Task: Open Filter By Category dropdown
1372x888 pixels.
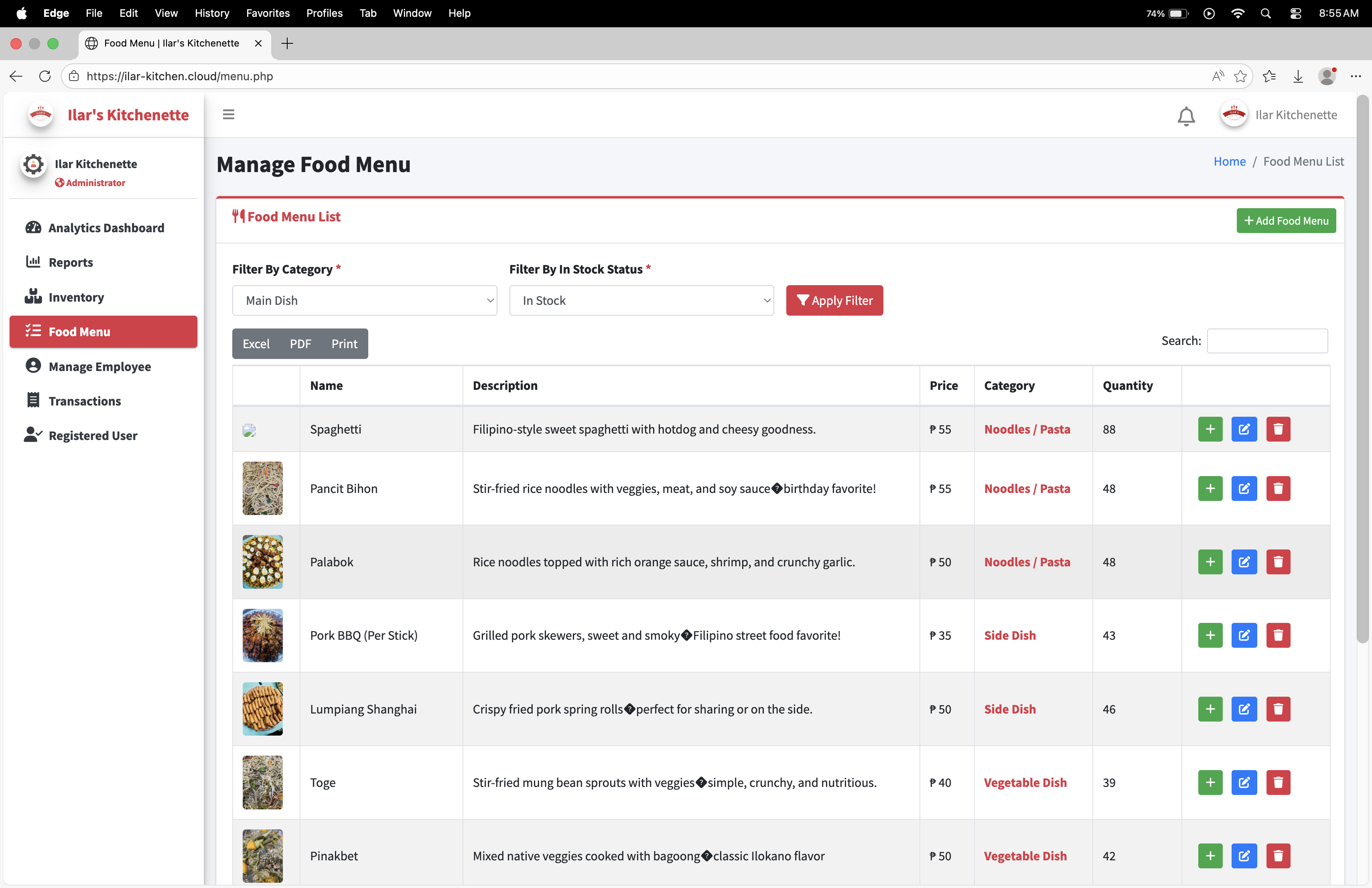Action: coord(364,300)
